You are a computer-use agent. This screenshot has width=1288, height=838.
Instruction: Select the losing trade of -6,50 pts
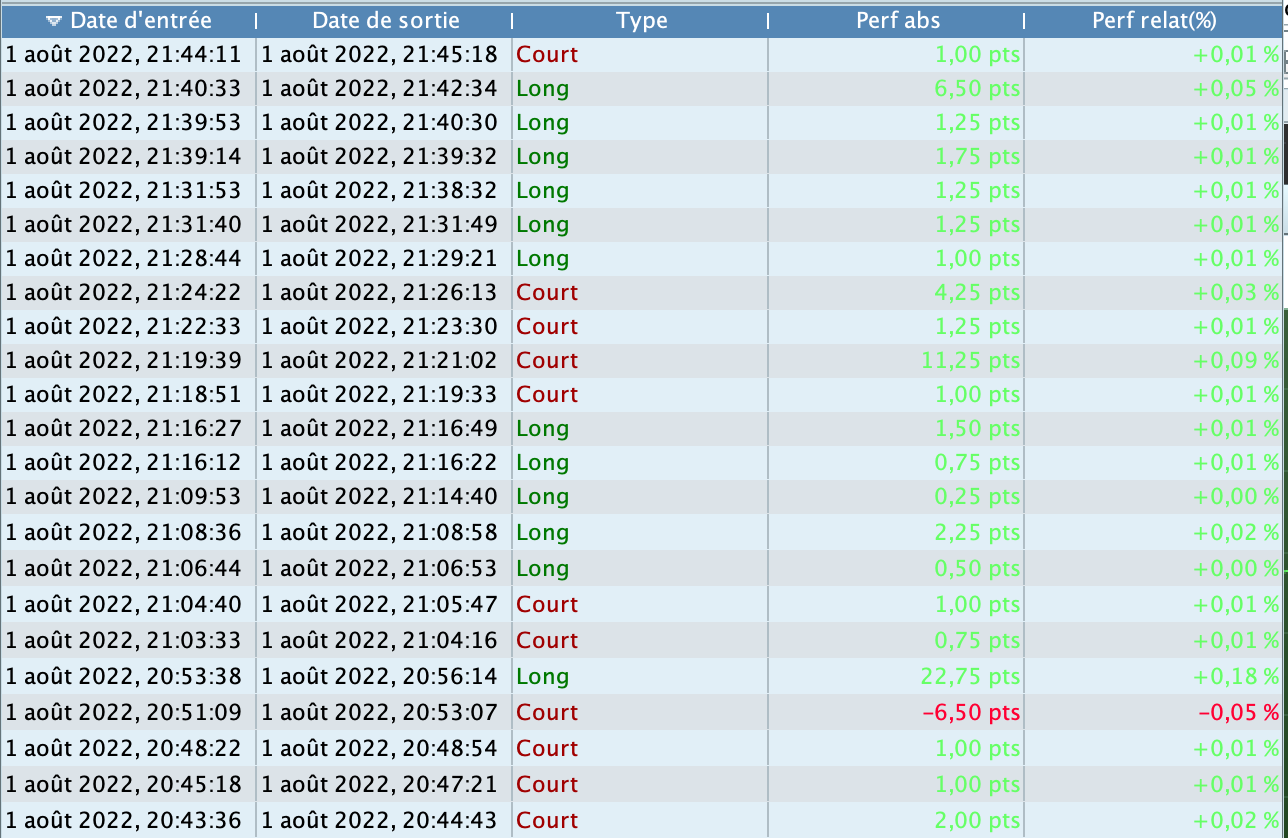coord(970,713)
